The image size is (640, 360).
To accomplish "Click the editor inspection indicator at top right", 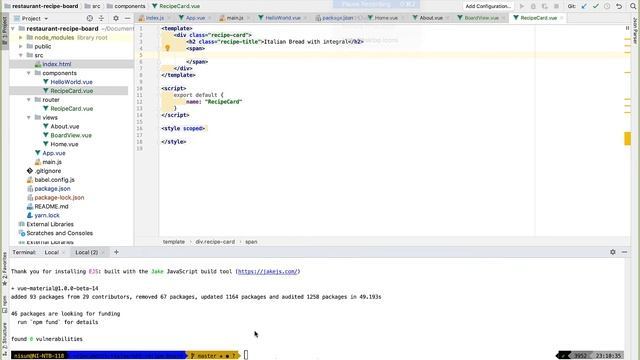I will coord(627,28).
